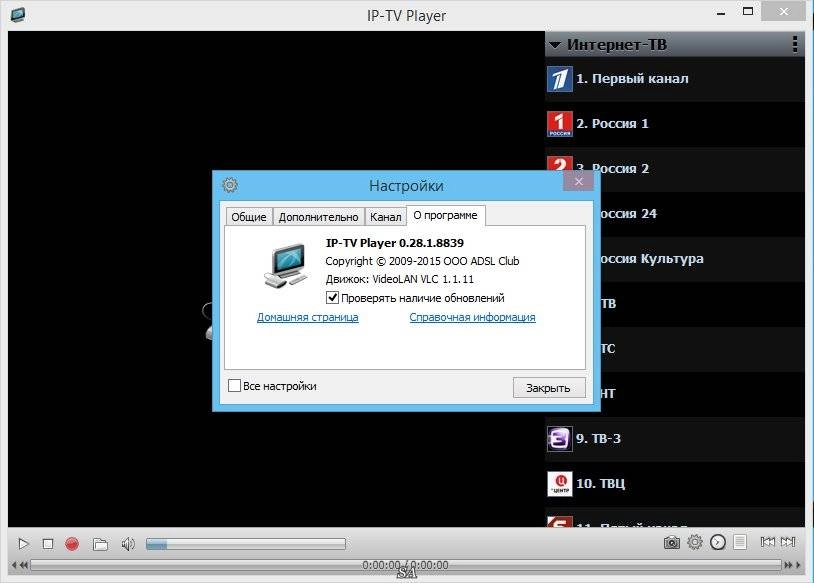
Task: Enable the Все настройки checkbox
Action: pyautogui.click(x=235, y=386)
